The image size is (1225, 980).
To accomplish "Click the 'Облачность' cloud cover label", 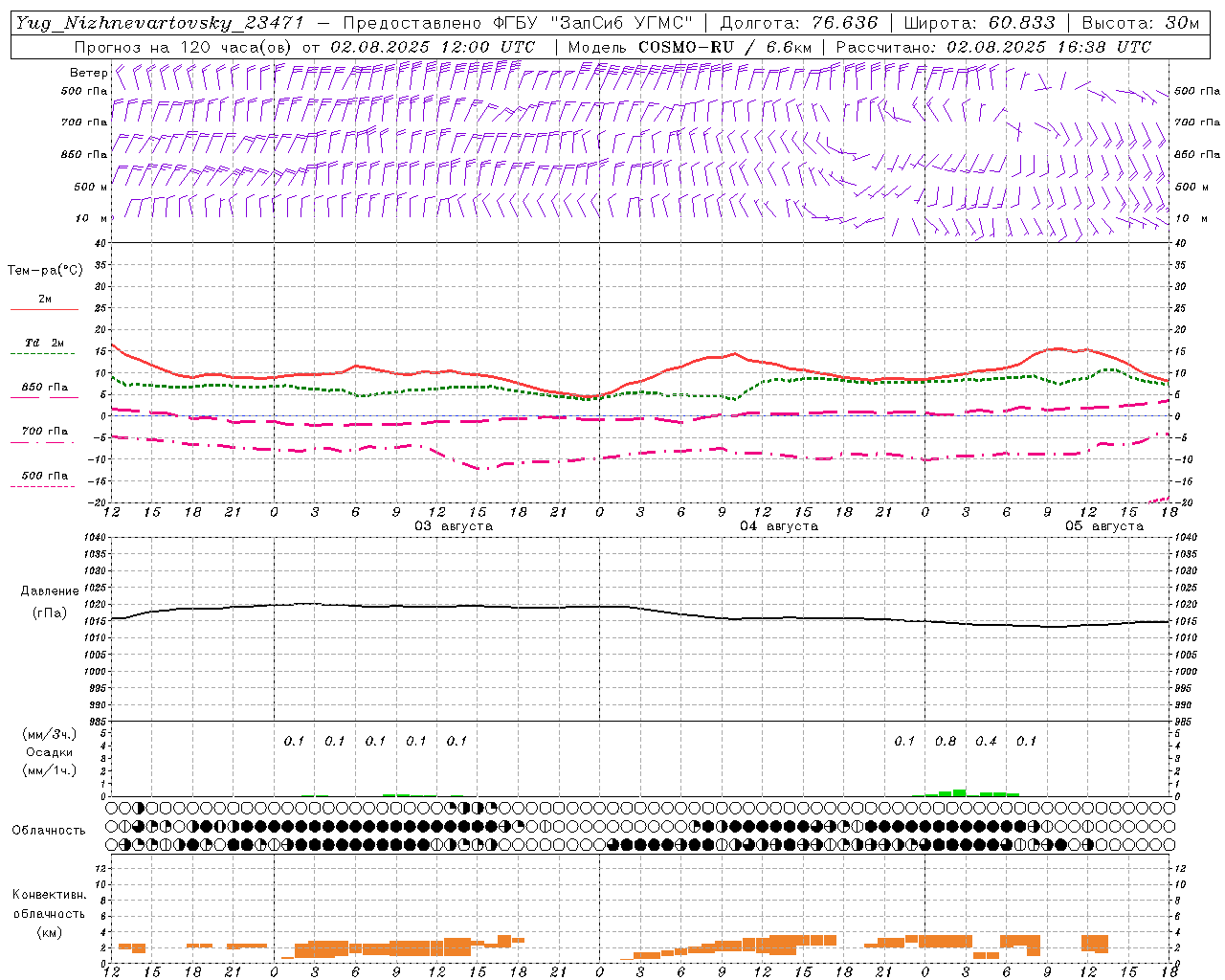I will point(48,830).
